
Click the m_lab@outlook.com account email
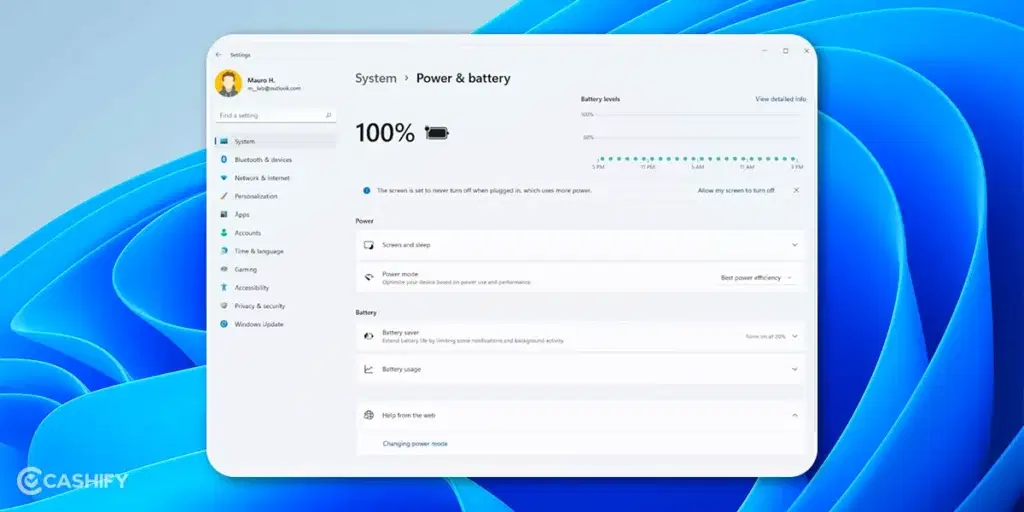[274, 88]
